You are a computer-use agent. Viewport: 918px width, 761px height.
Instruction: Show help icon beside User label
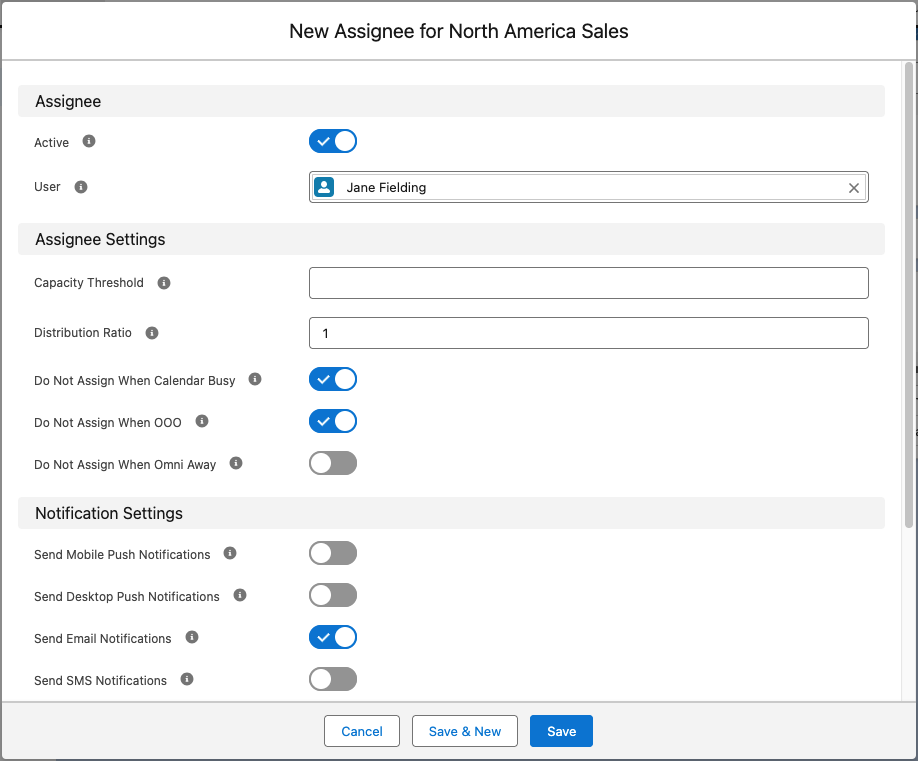click(81, 187)
